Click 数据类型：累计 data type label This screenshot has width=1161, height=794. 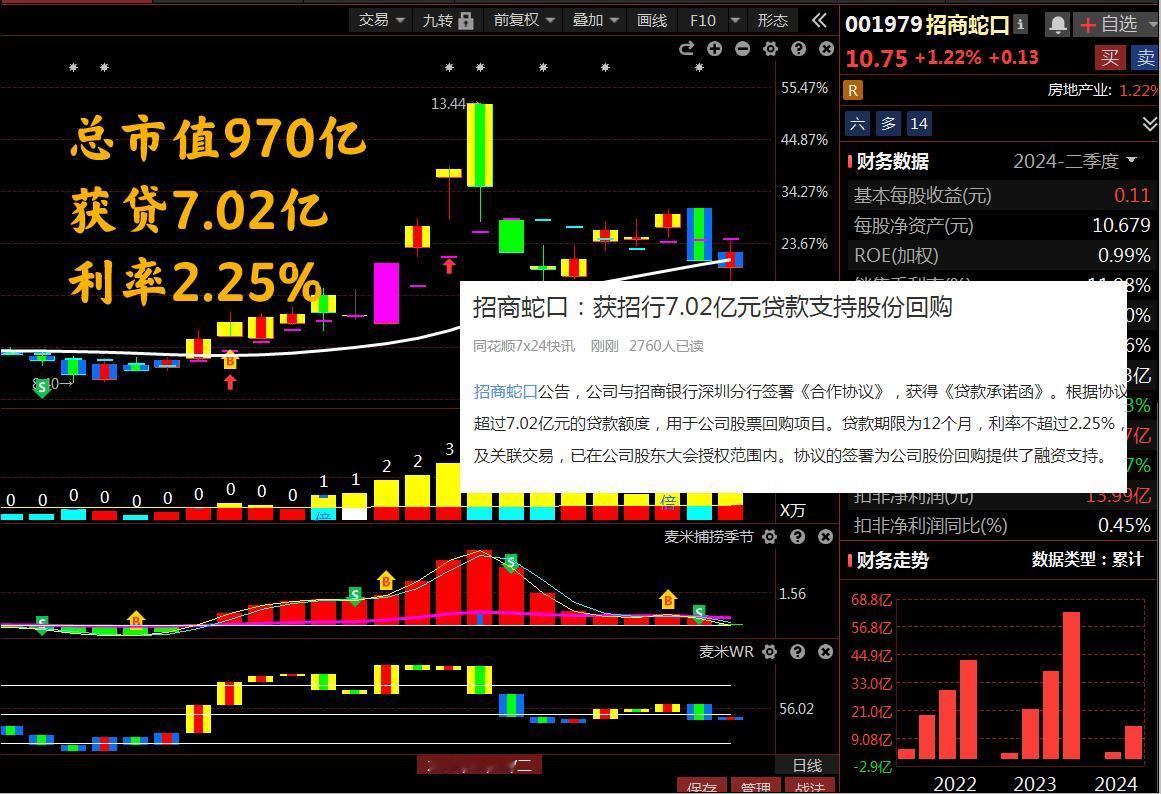[x=1088, y=560]
